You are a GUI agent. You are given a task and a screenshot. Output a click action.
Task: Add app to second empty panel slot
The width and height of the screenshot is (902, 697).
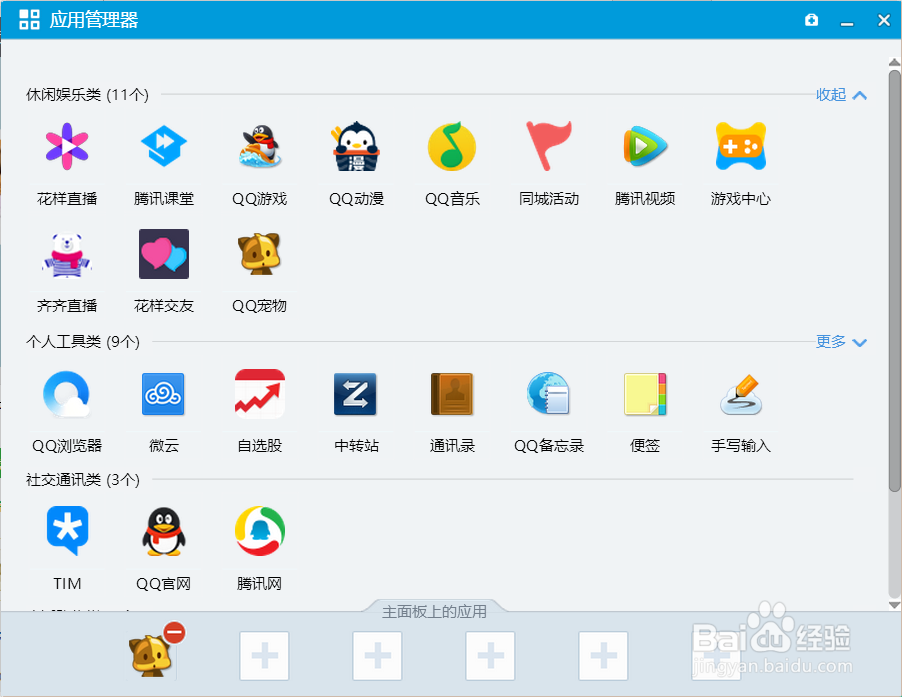click(x=377, y=656)
